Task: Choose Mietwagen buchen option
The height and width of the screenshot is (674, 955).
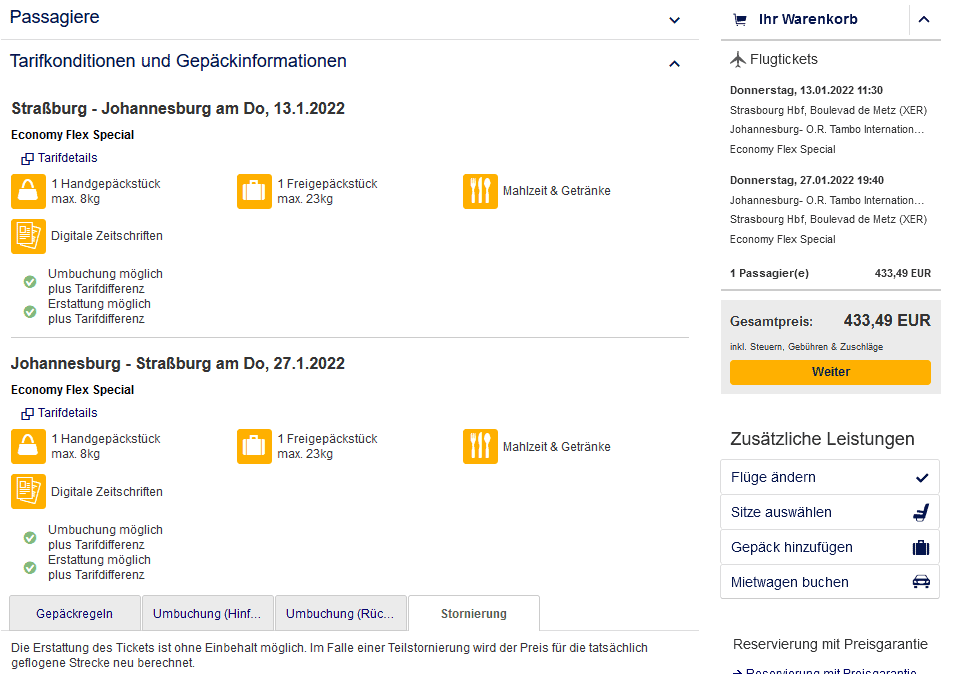Action: (x=829, y=582)
